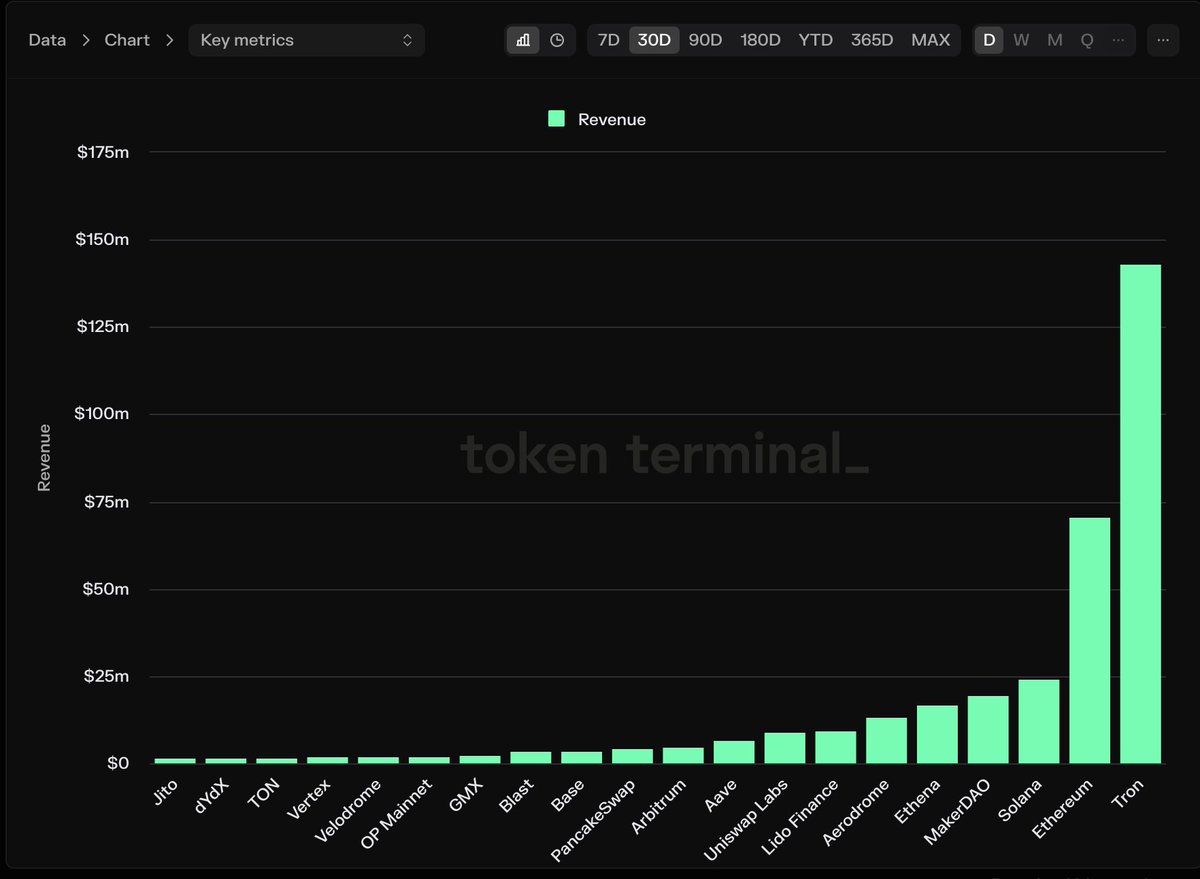Click the Velodrome axis label
Viewport: 1200px width, 879px height.
[351, 810]
